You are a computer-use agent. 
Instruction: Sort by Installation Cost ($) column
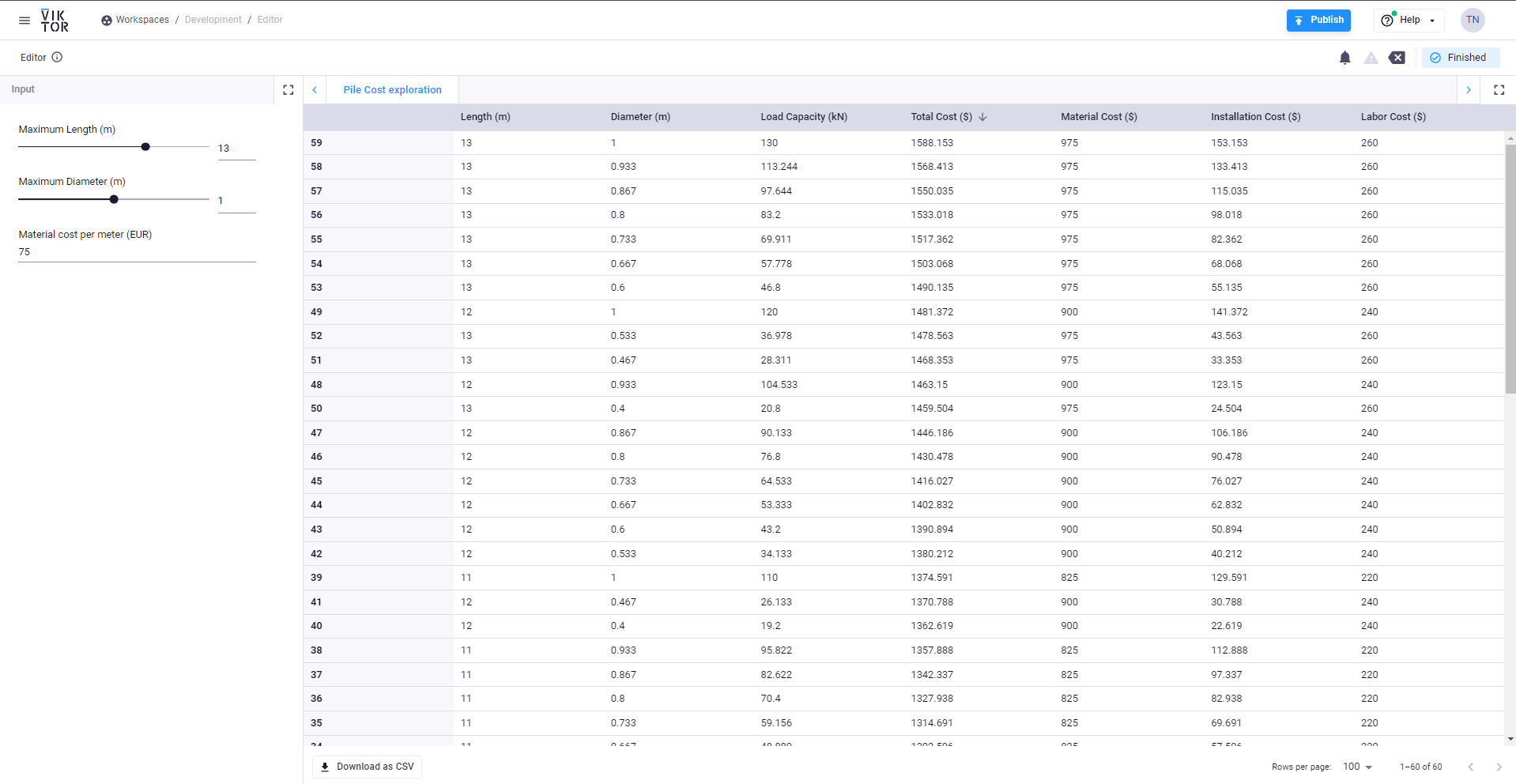coord(1255,117)
